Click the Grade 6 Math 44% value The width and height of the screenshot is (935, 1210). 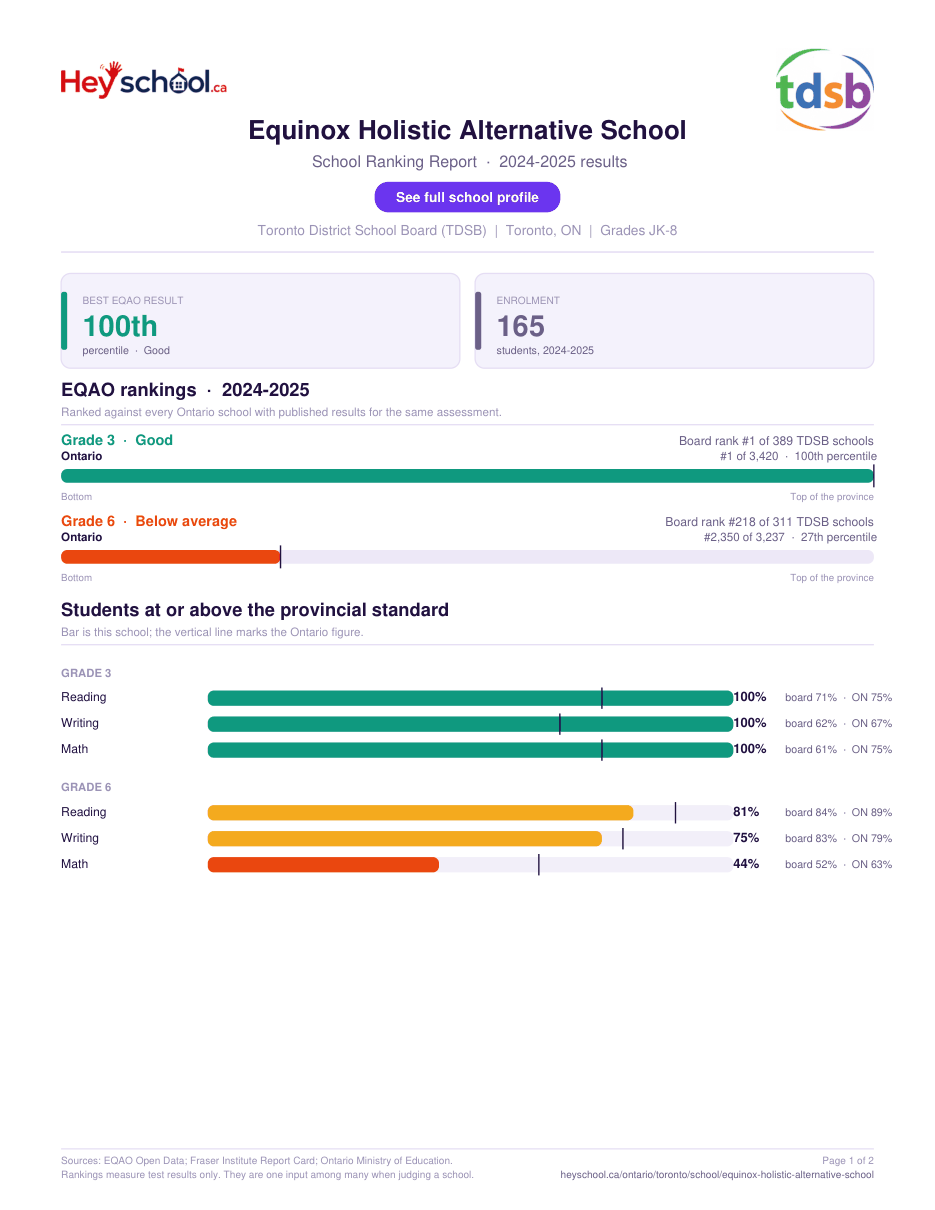[746, 864]
